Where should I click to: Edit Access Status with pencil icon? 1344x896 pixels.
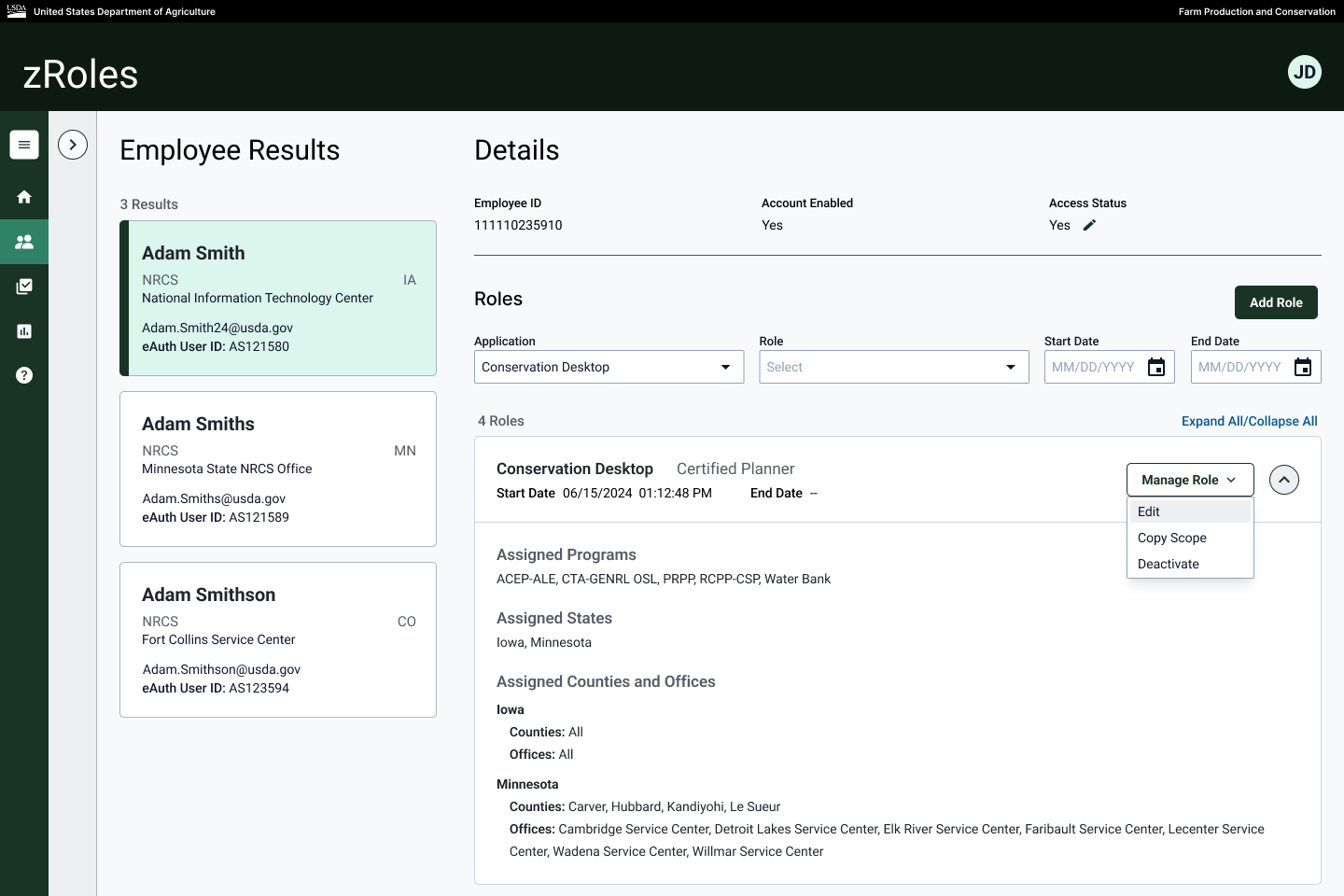[x=1089, y=225]
